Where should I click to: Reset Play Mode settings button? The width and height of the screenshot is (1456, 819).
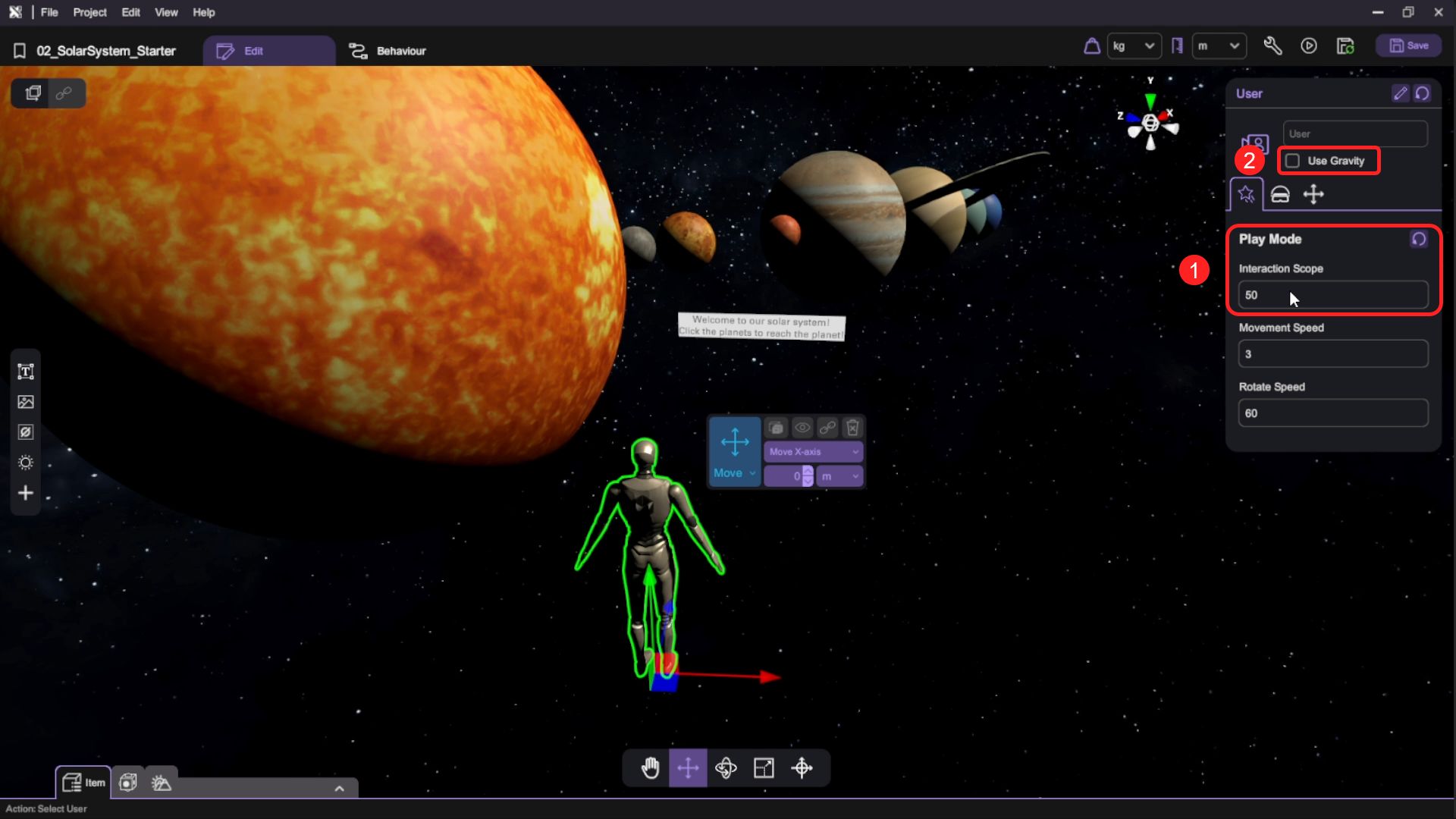(x=1418, y=239)
